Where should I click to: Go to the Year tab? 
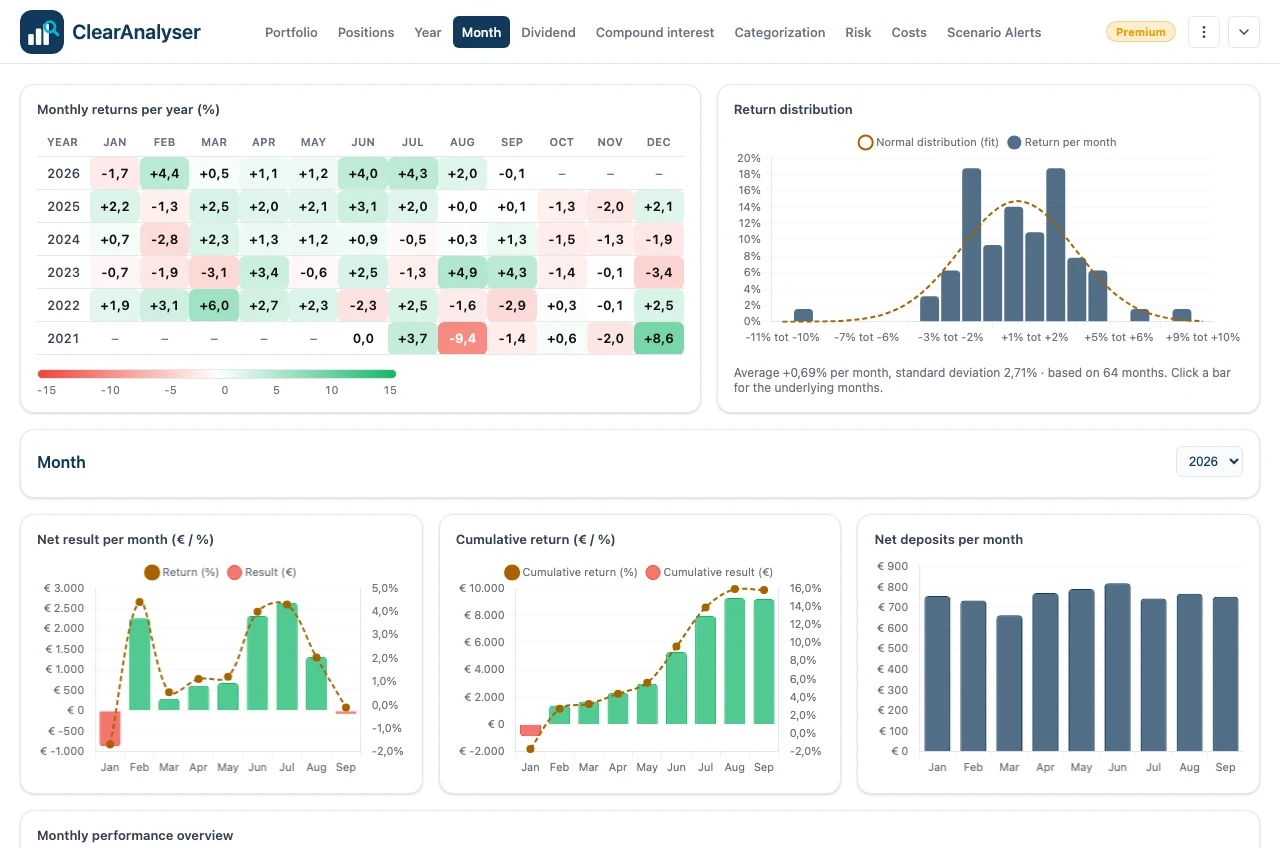(428, 32)
